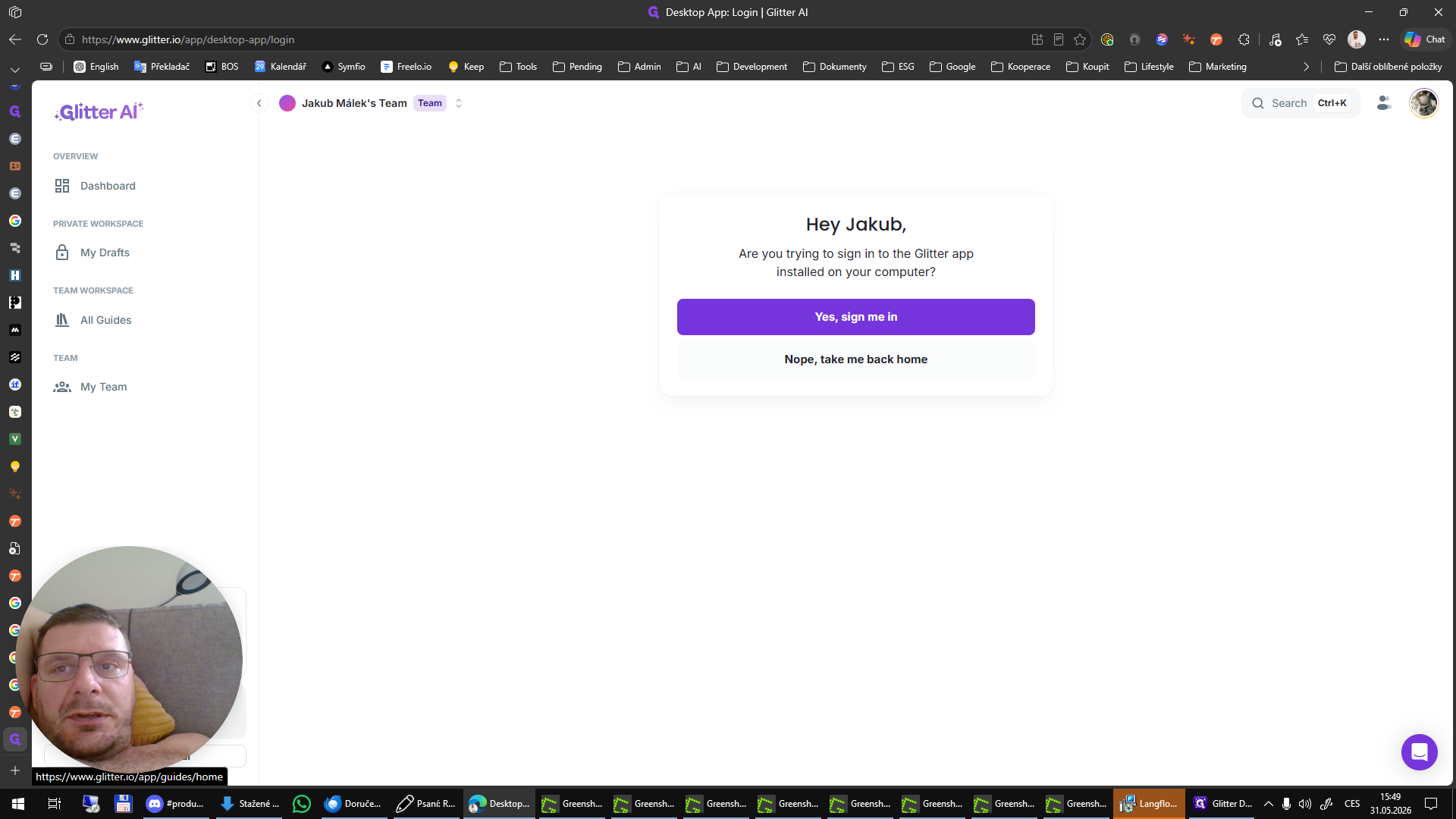Expand the team switcher arrows
The image size is (1456, 819).
pyautogui.click(x=459, y=103)
